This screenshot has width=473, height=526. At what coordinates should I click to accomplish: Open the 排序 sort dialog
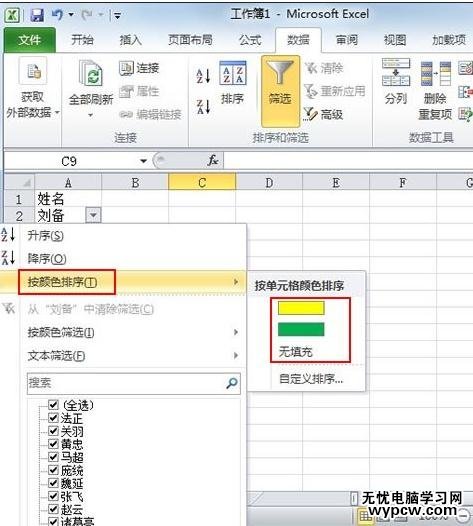[x=232, y=83]
